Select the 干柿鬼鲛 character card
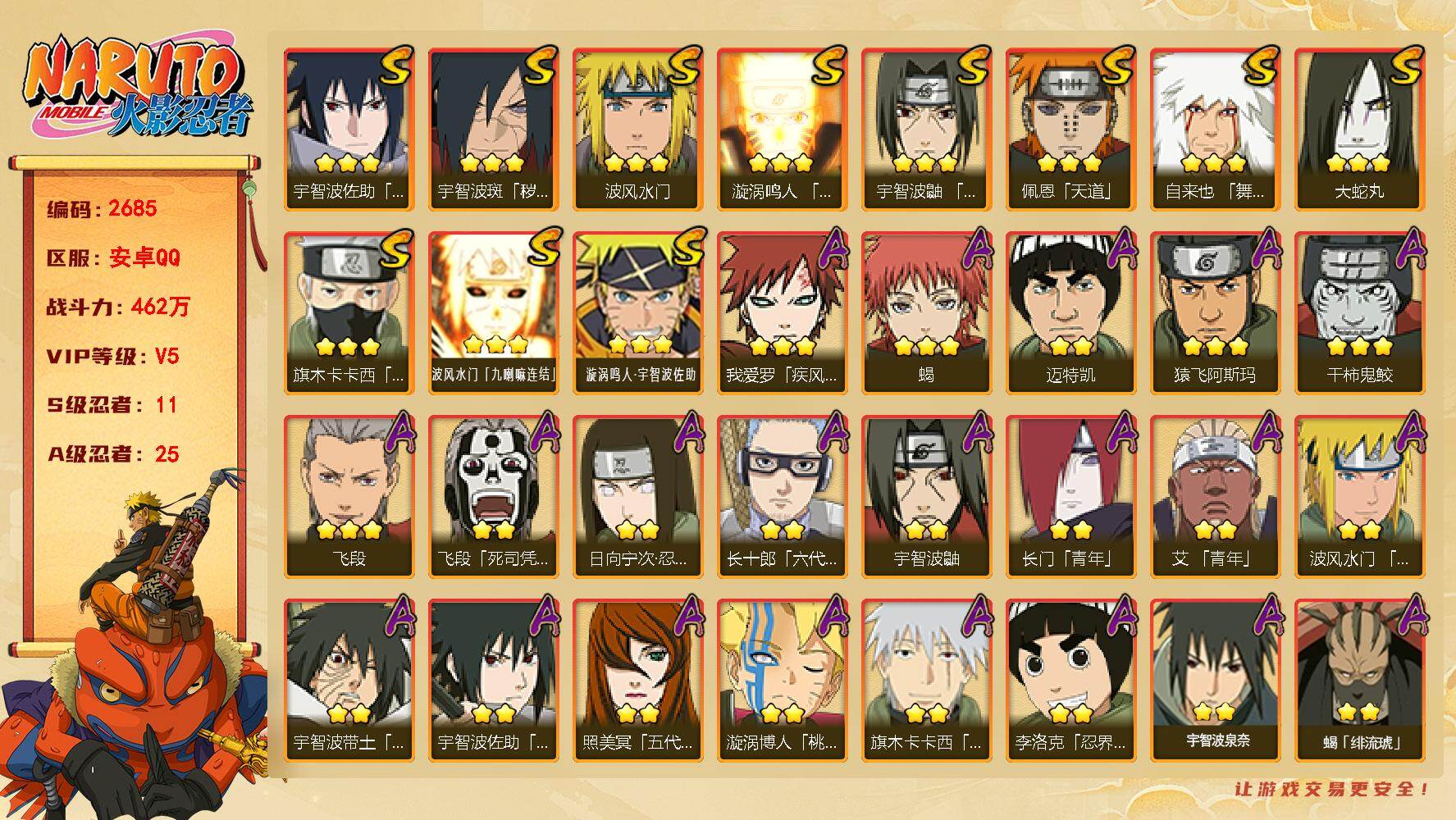Image resolution: width=1456 pixels, height=820 pixels. (x=1359, y=313)
